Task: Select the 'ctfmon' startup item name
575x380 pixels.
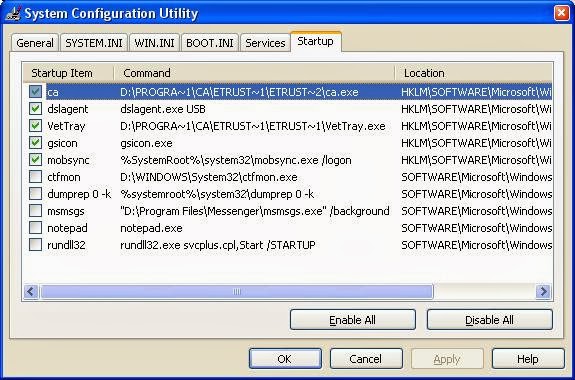Action: coord(64,177)
